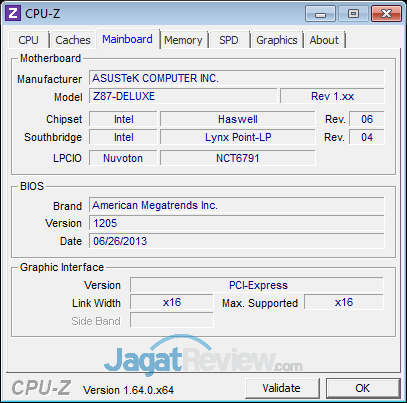Click the Rev 1.xx field
Screen dimensions: 407x403
coord(332,96)
